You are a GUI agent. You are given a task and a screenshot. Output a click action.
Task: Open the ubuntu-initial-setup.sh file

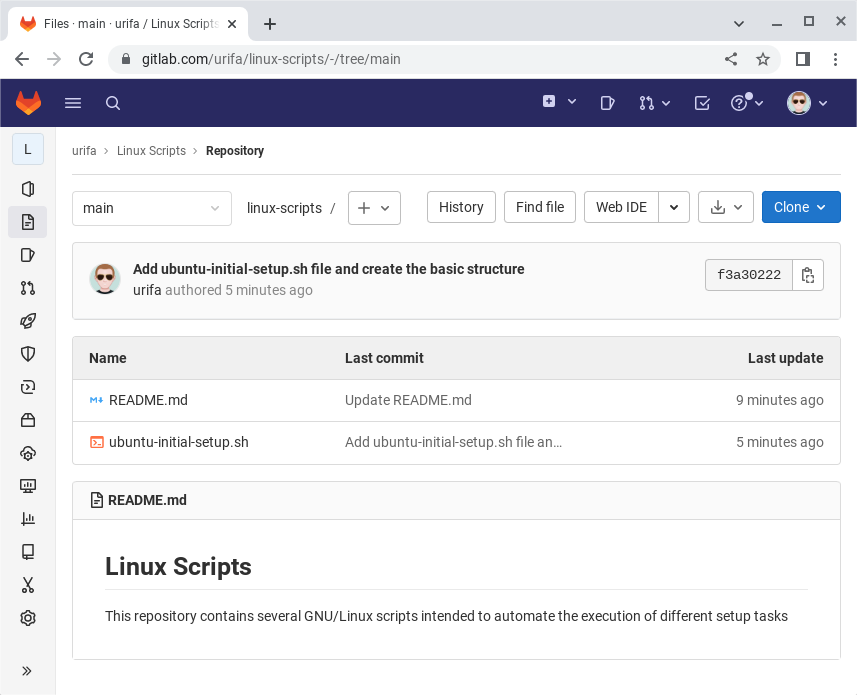click(x=178, y=442)
